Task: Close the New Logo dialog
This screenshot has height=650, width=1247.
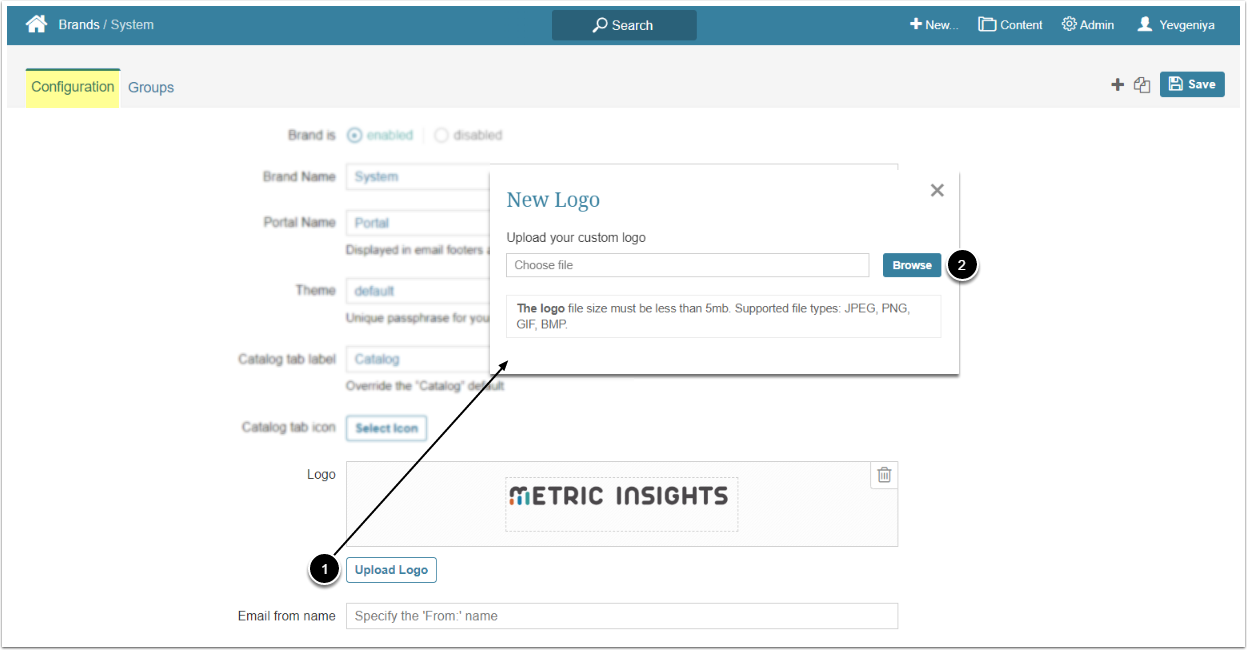Action: point(937,190)
